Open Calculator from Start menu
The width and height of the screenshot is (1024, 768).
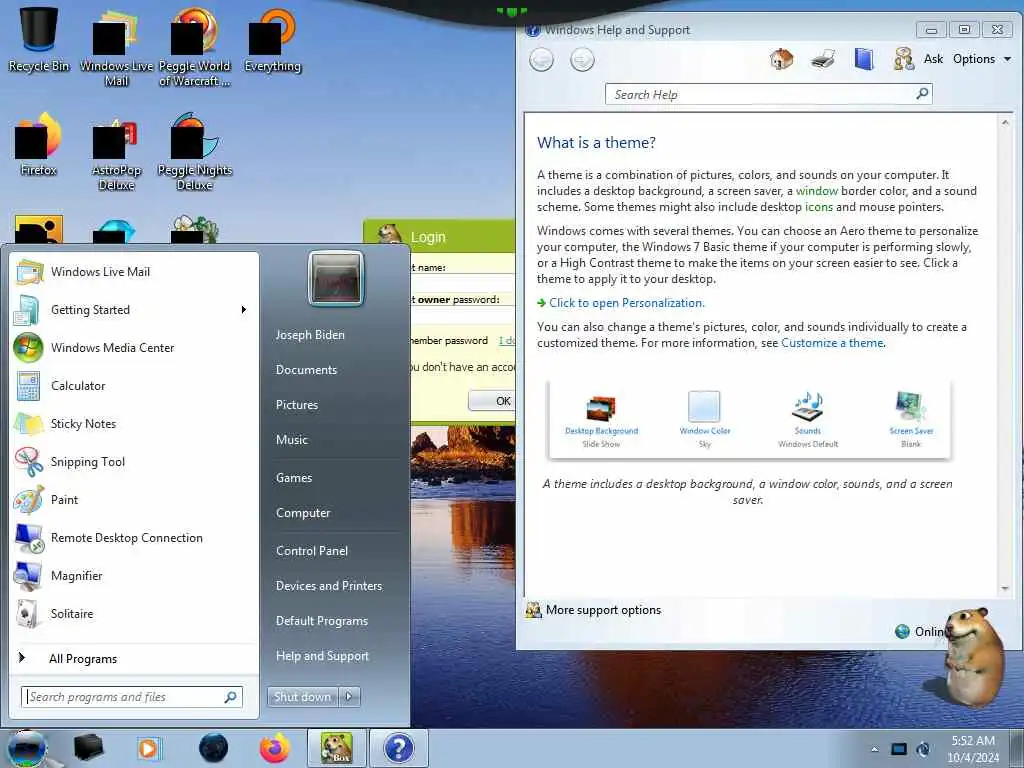coord(135,385)
